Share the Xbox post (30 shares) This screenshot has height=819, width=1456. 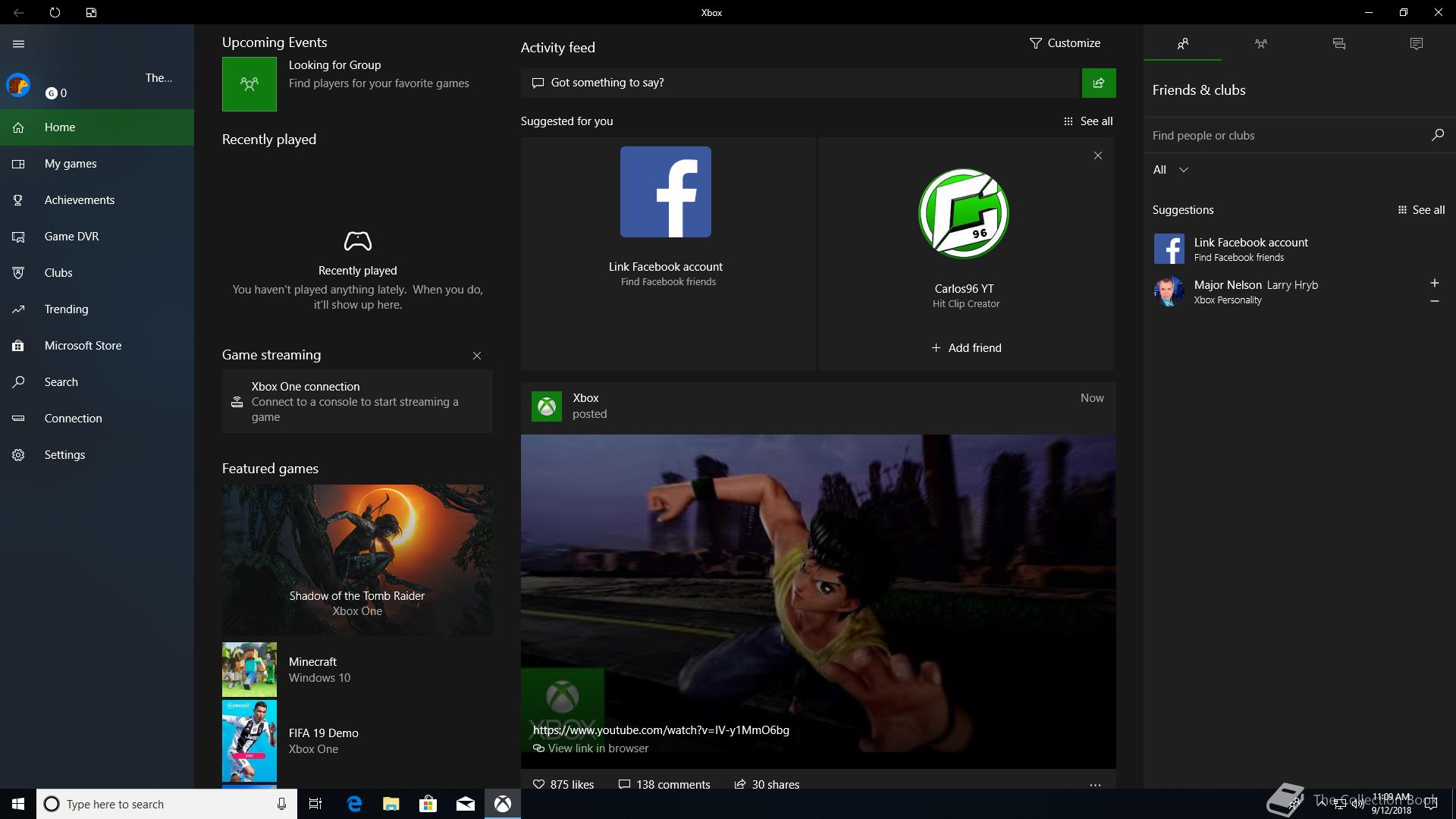(x=767, y=784)
